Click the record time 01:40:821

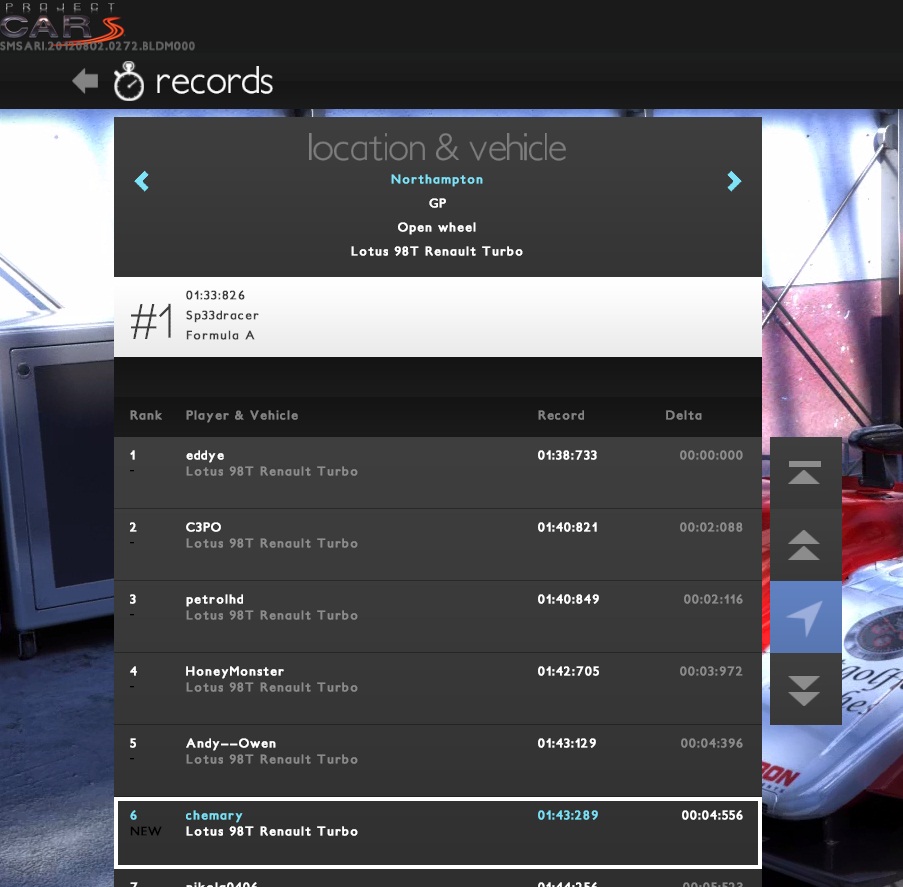[x=567, y=527]
